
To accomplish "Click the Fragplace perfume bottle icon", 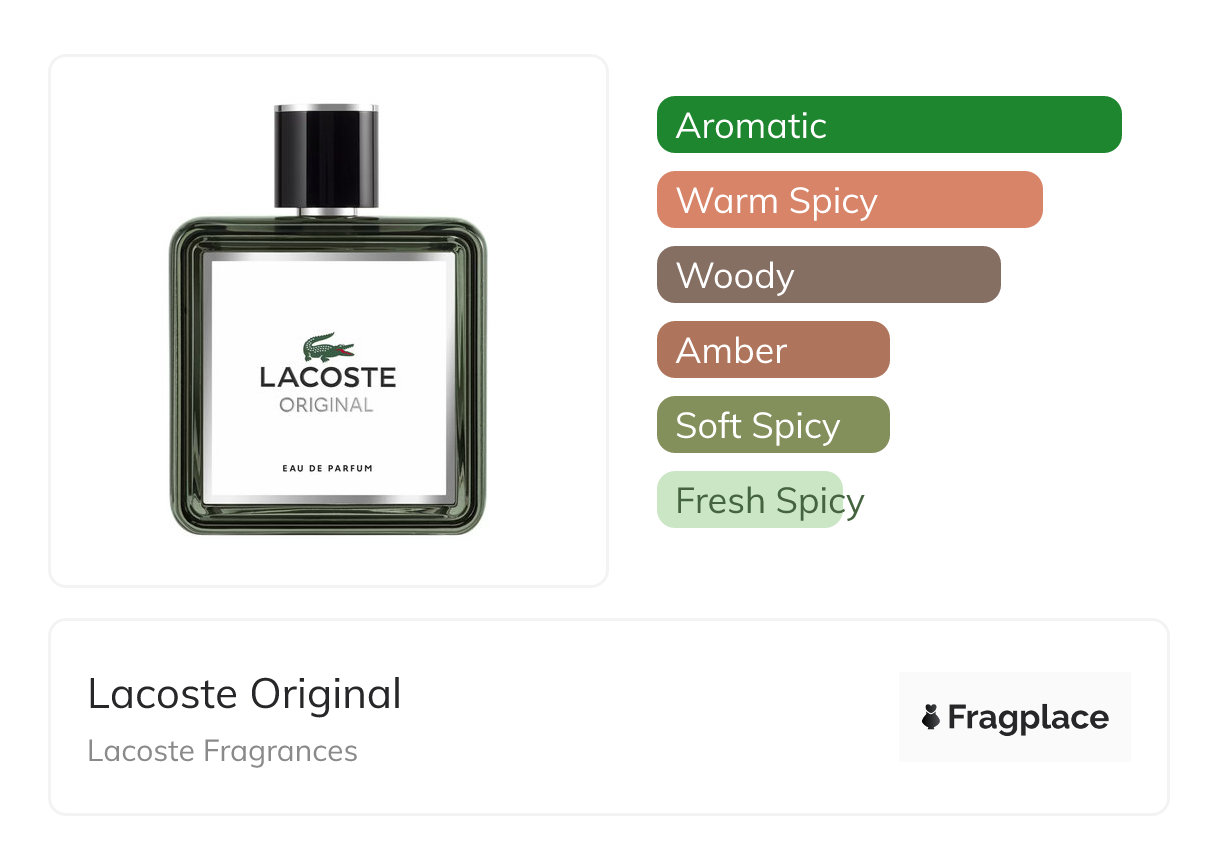I will click(x=931, y=717).
